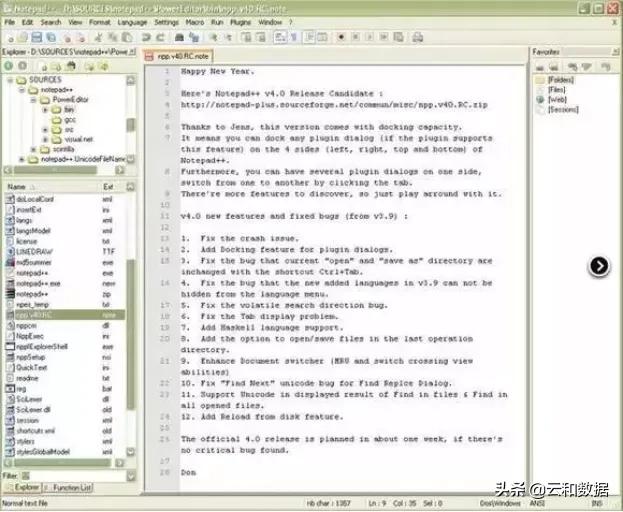Screen dimensions: 623x512
Task: Collapse the notepad++ folder node
Action: 22,90
